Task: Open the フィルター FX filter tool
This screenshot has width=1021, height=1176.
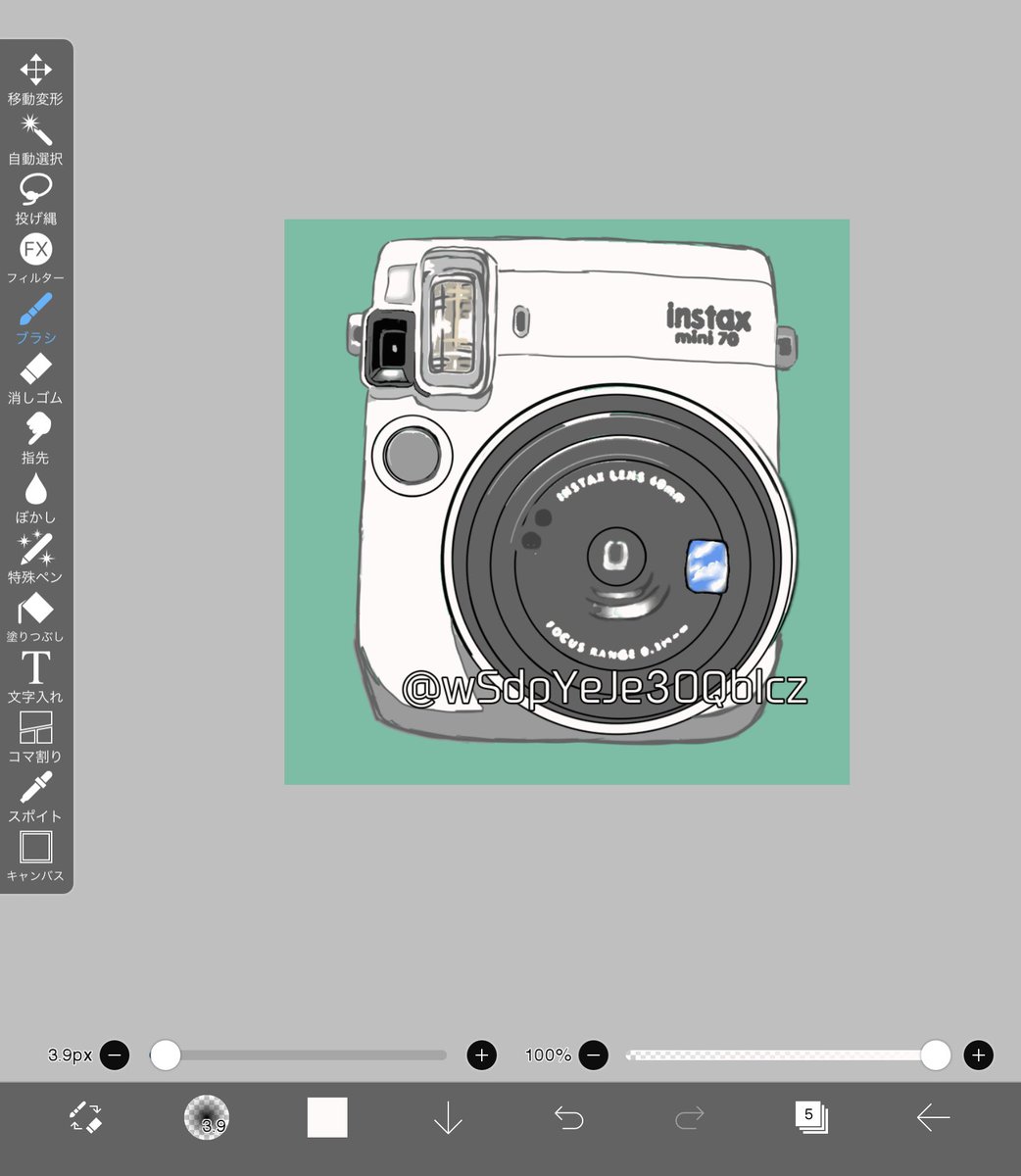Action: [36, 259]
